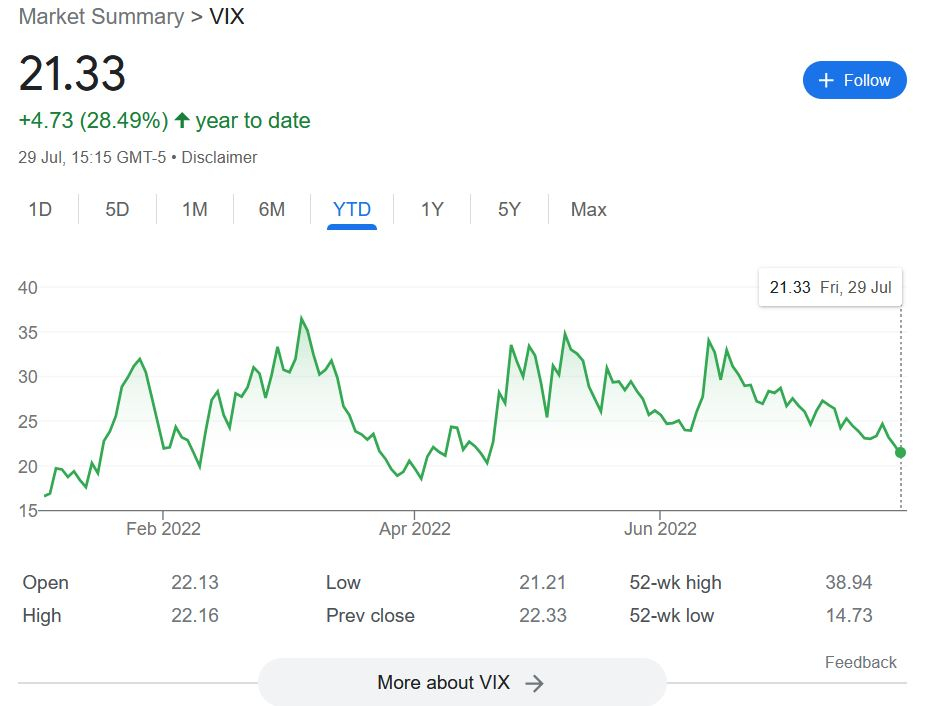Screen dimensions: 948x706
Task: Click the Jun 2022 axis label
Action: point(660,528)
